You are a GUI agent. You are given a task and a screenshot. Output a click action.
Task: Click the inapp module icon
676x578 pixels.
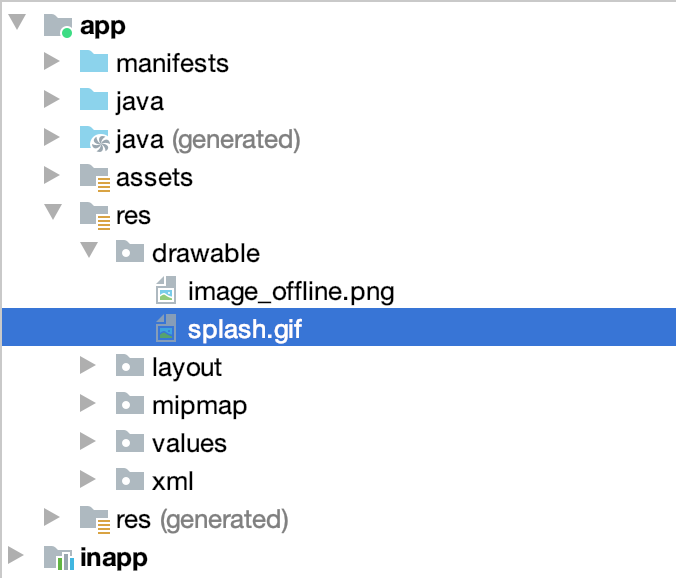(x=59, y=557)
